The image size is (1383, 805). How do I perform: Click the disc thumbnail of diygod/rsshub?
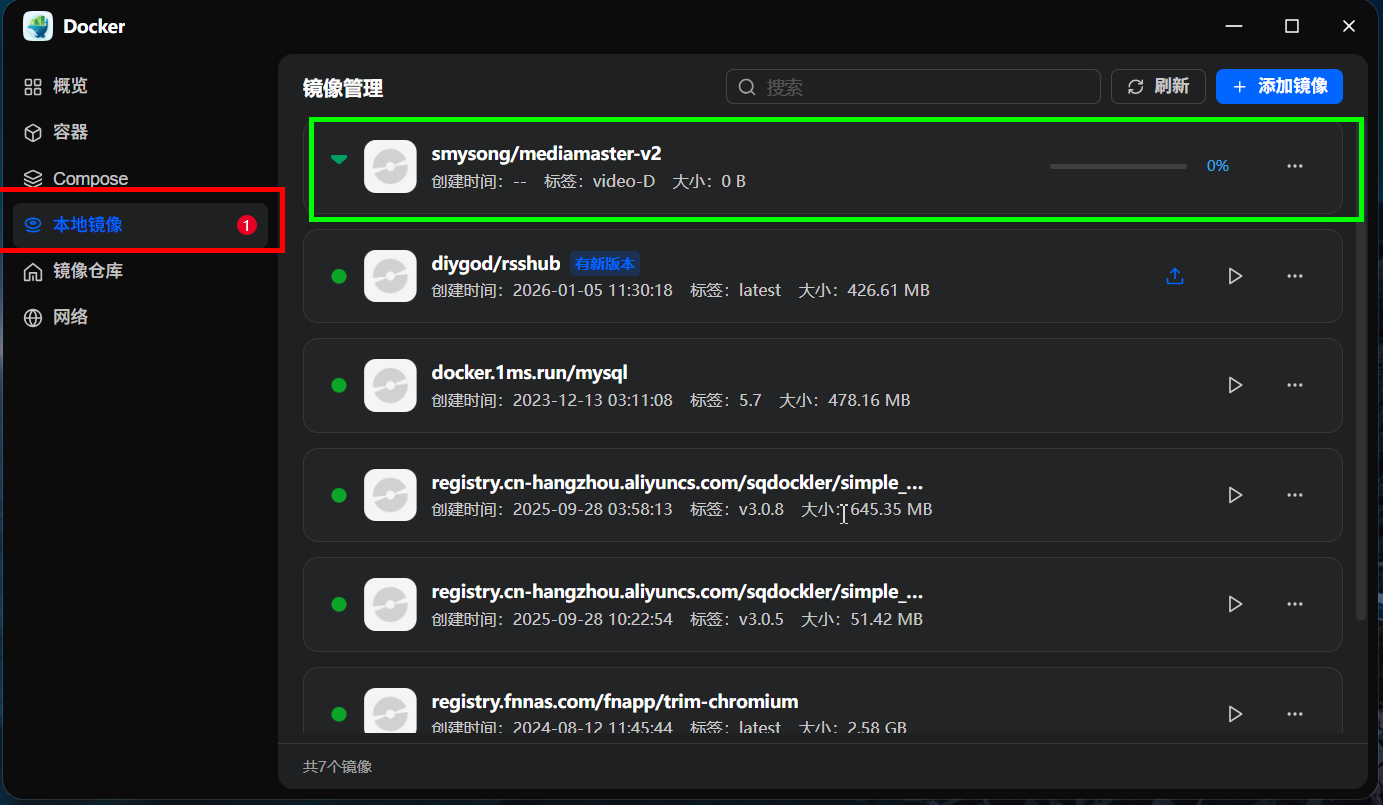click(390, 276)
